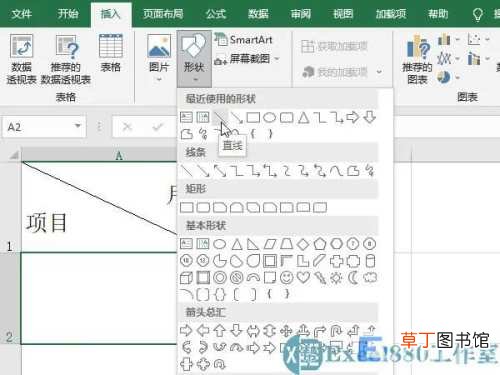
Task: Pick the left-right arrow in 箭头总汇
Action: [253, 331]
